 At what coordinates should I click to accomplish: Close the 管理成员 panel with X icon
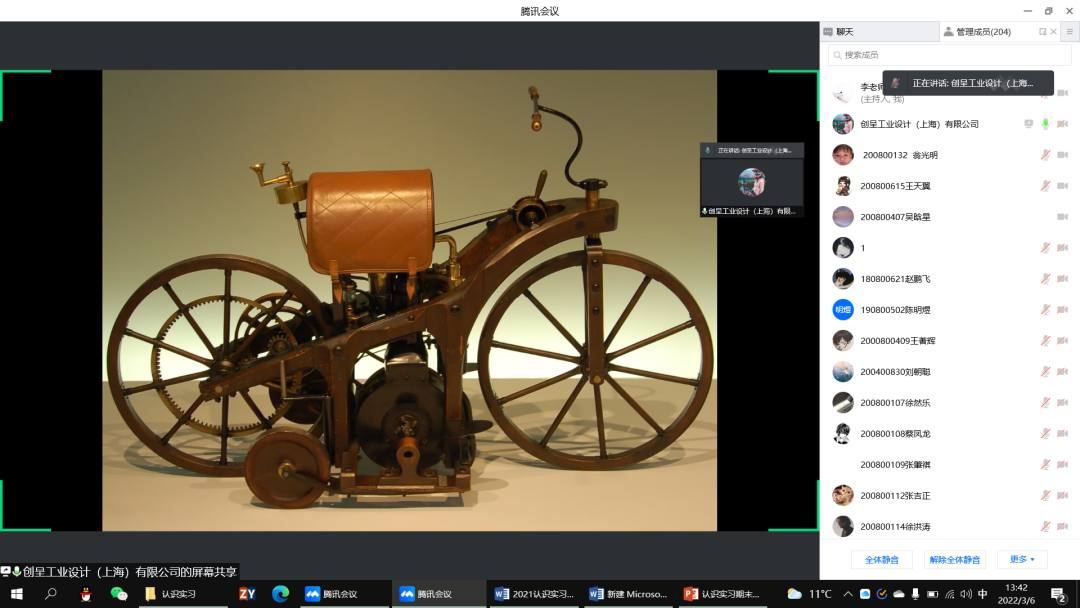coord(1053,32)
